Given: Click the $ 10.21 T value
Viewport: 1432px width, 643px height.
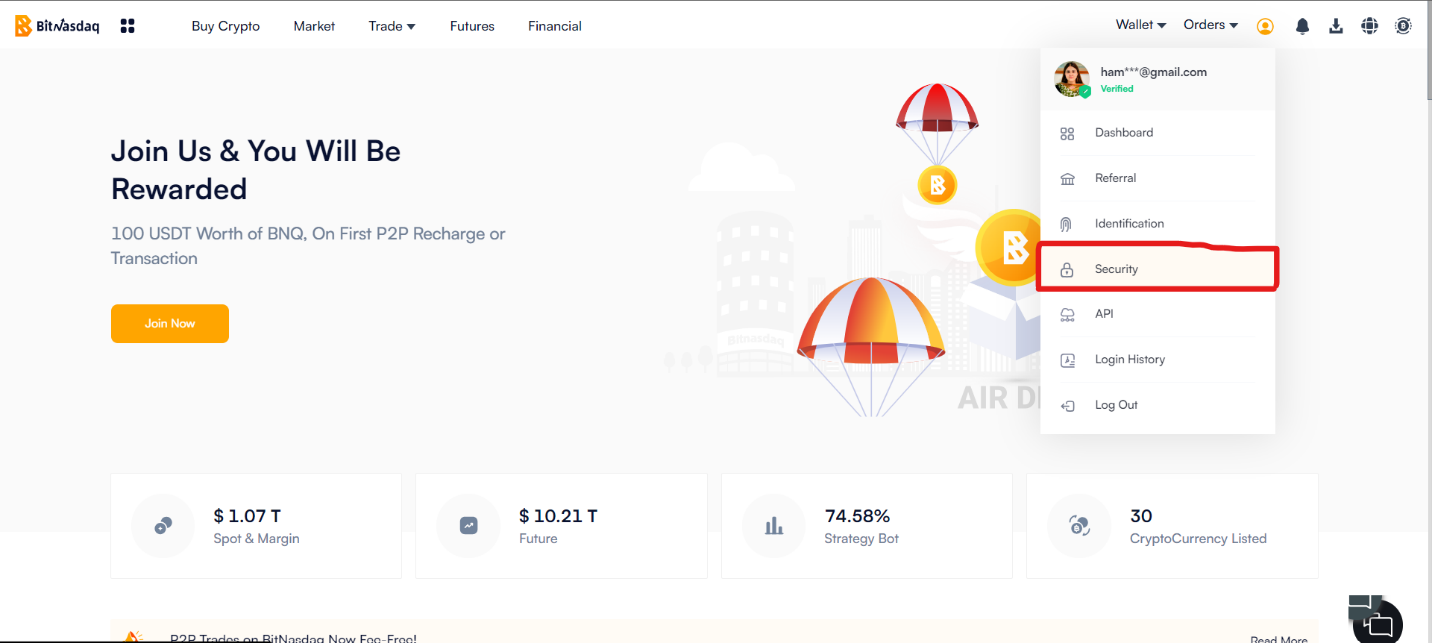Looking at the screenshot, I should (558, 516).
